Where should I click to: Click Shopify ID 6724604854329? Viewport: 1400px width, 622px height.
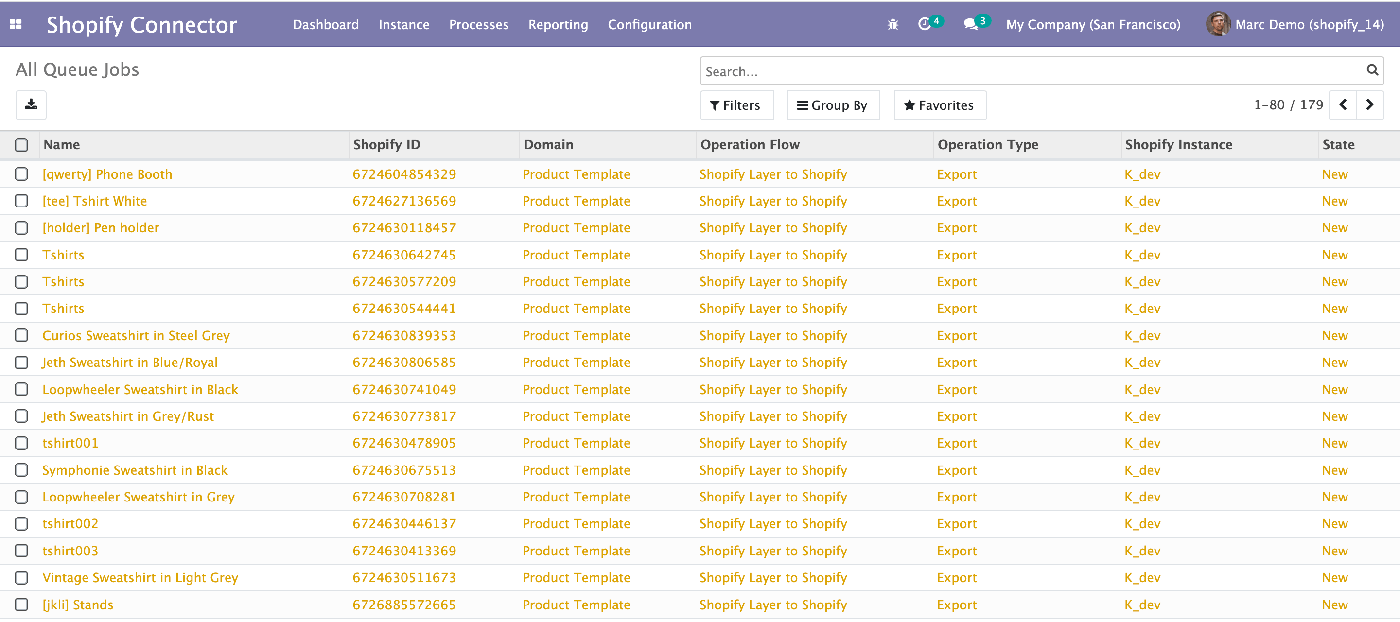(x=404, y=174)
